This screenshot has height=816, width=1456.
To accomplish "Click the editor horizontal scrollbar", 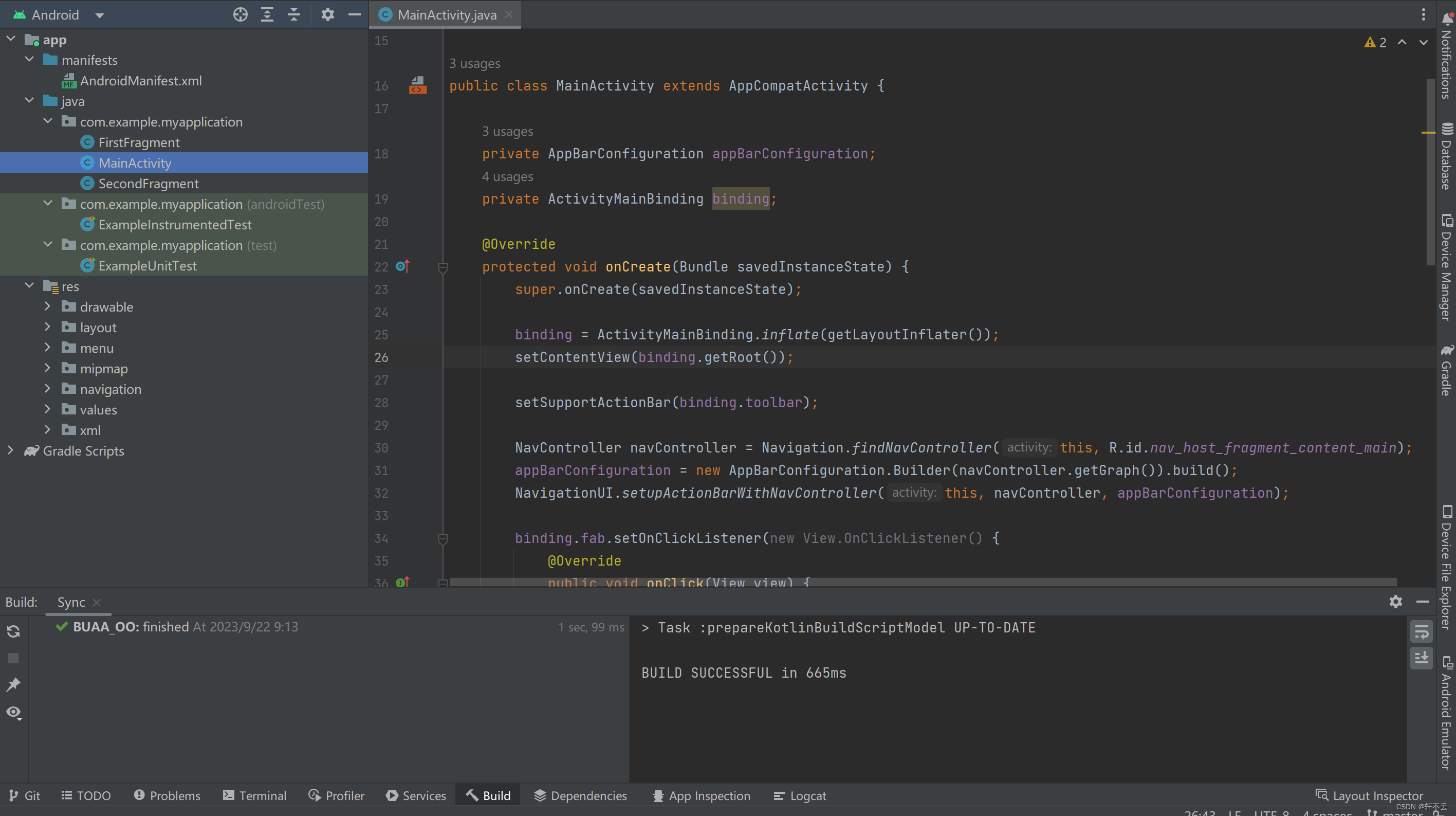I will click(923, 582).
